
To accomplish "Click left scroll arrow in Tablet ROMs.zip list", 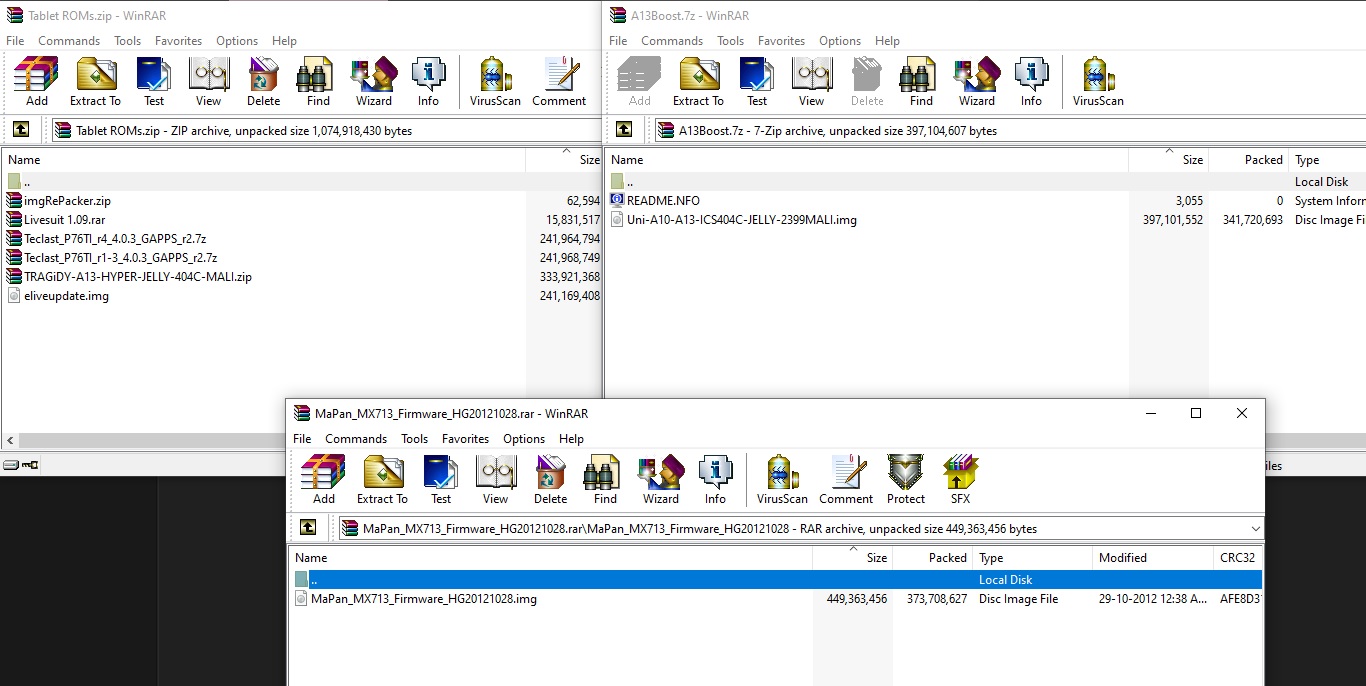I will [10, 441].
